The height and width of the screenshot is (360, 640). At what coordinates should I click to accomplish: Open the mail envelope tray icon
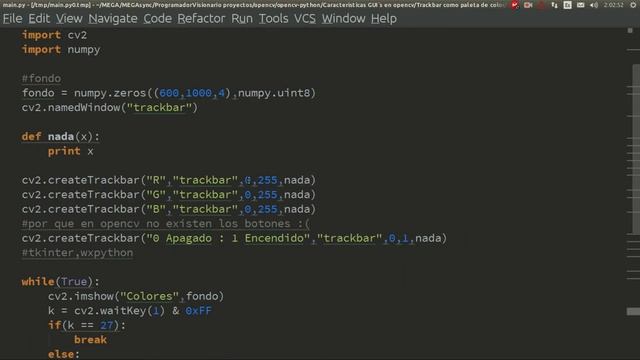(580, 5)
